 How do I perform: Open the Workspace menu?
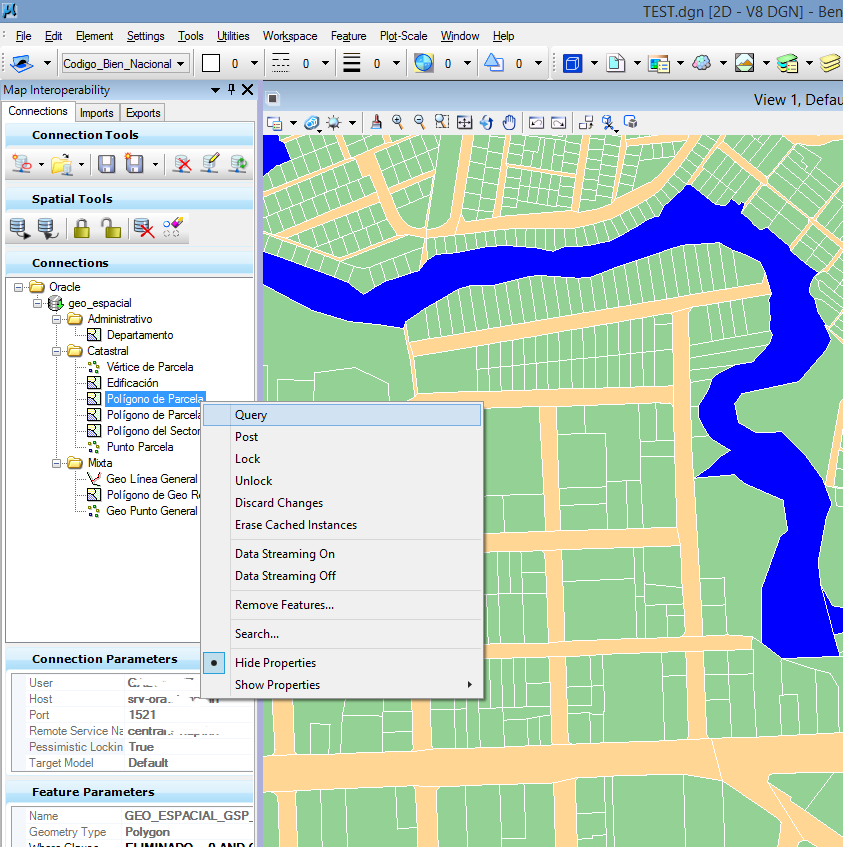coord(290,36)
